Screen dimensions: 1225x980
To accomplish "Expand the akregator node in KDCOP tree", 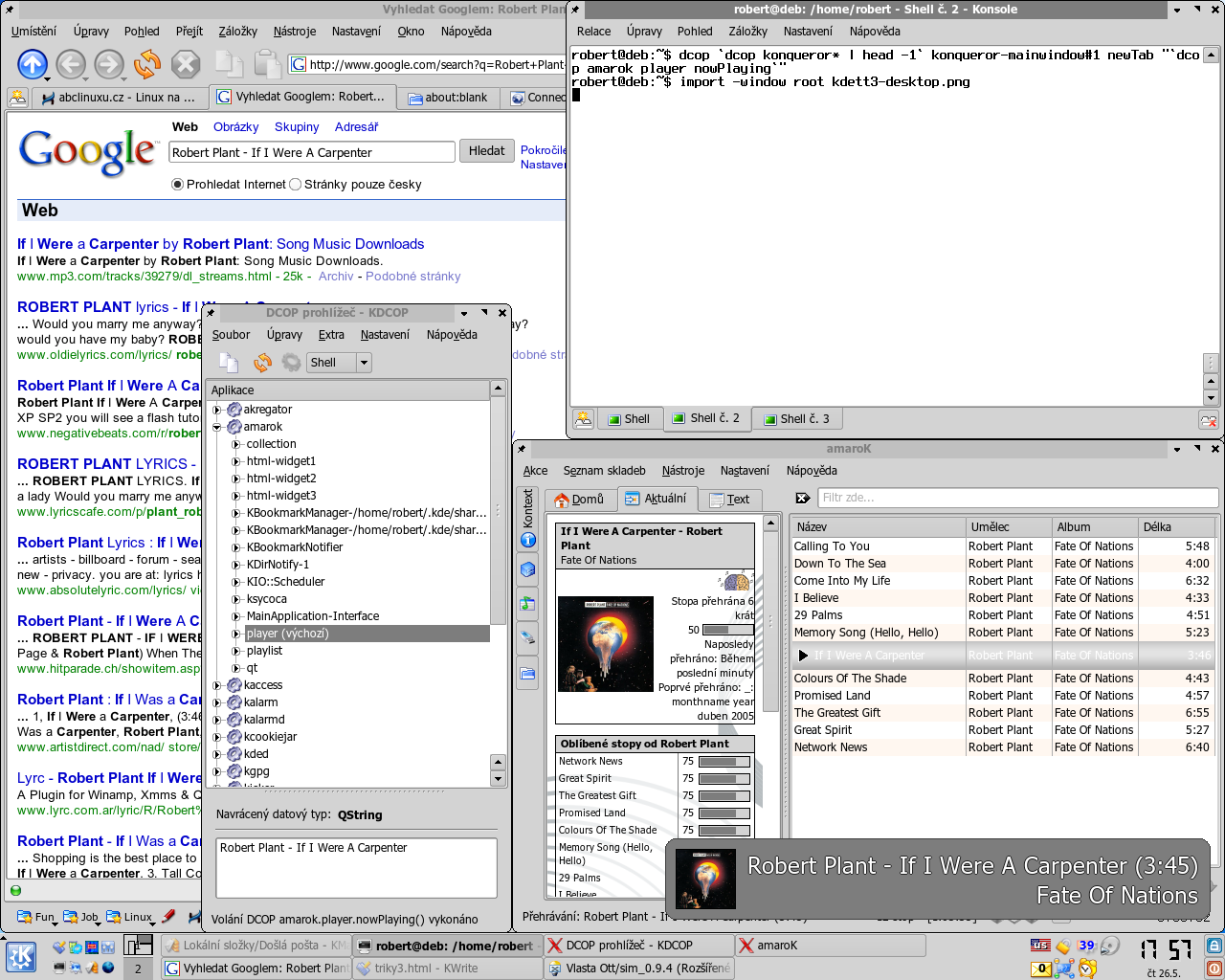I will [x=217, y=410].
